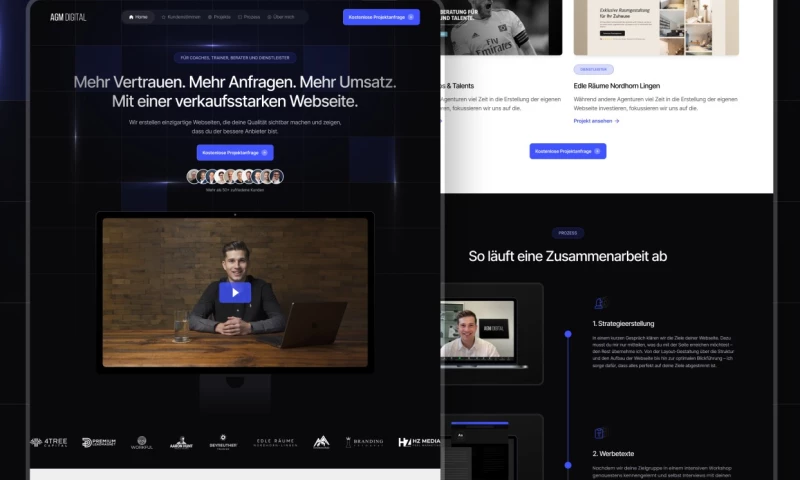800x480 pixels.
Task: Click the 4Tree Capital logo
Action: pyautogui.click(x=50, y=441)
